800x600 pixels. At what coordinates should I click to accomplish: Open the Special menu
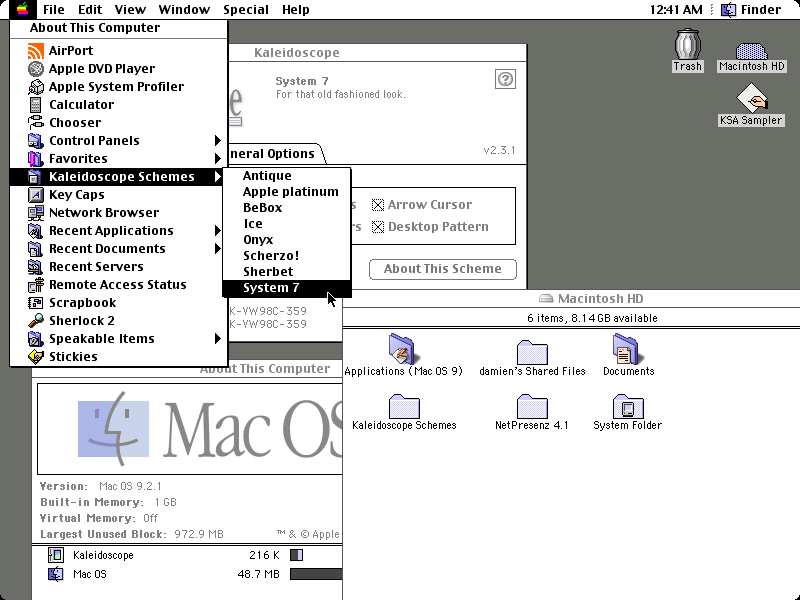click(246, 10)
